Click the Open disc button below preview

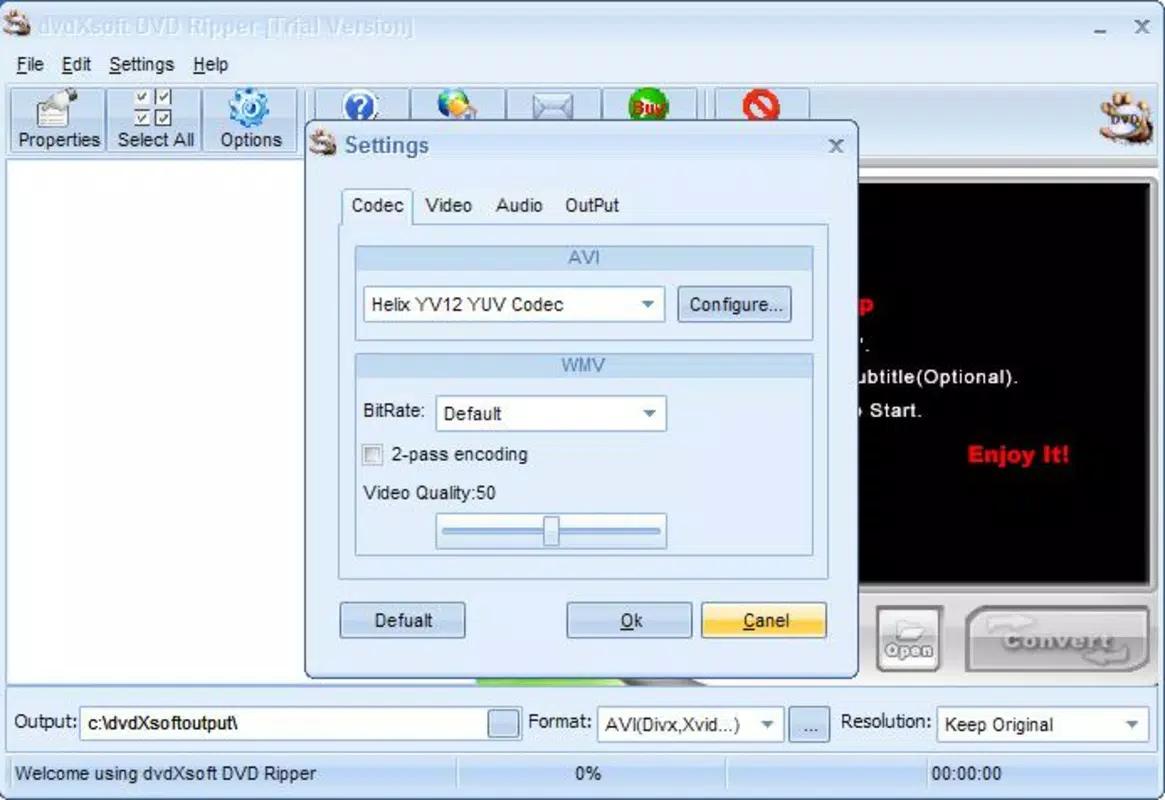(x=909, y=639)
